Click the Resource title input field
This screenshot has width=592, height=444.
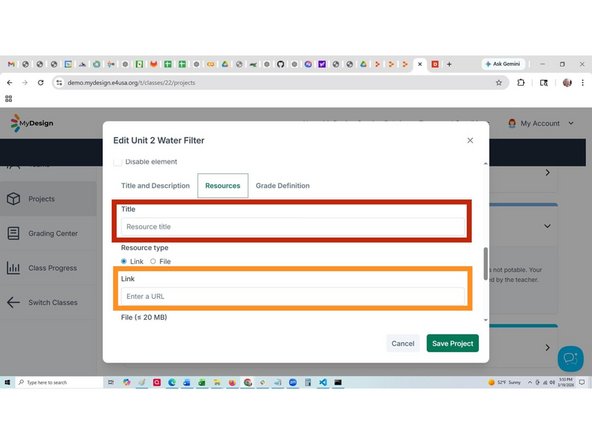click(x=293, y=227)
